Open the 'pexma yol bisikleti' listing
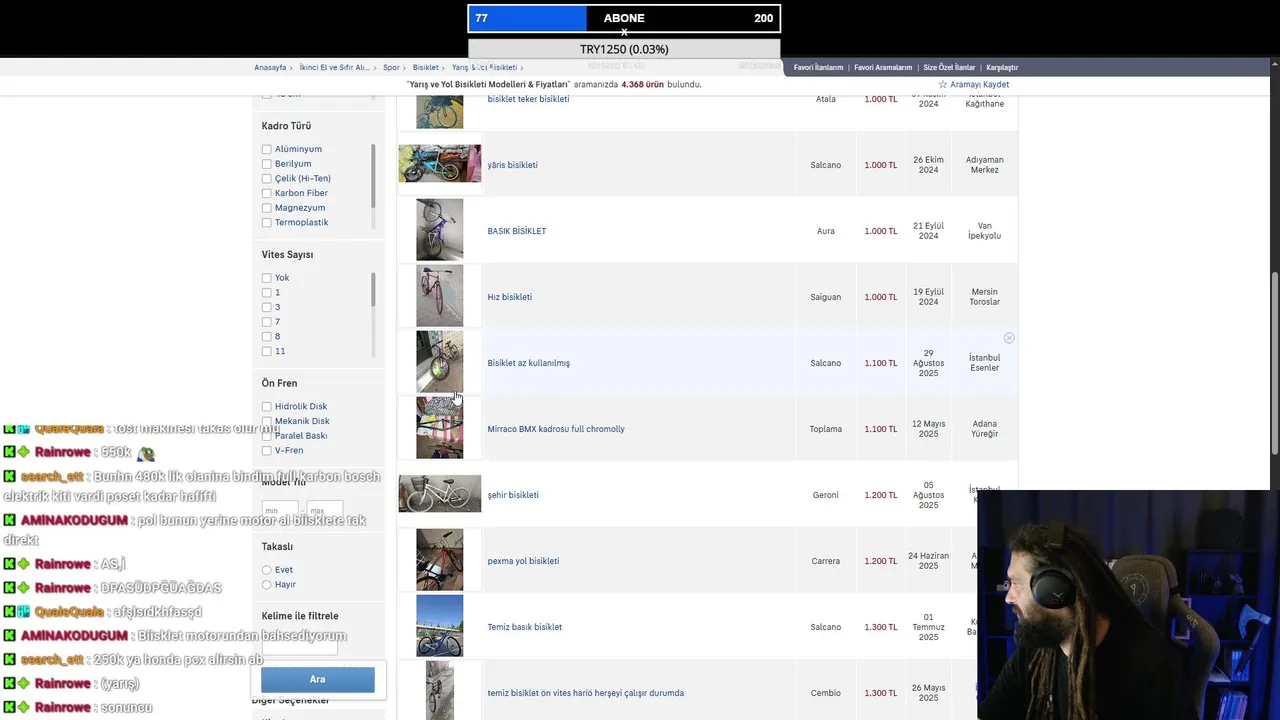The height and width of the screenshot is (720, 1280). [523, 561]
